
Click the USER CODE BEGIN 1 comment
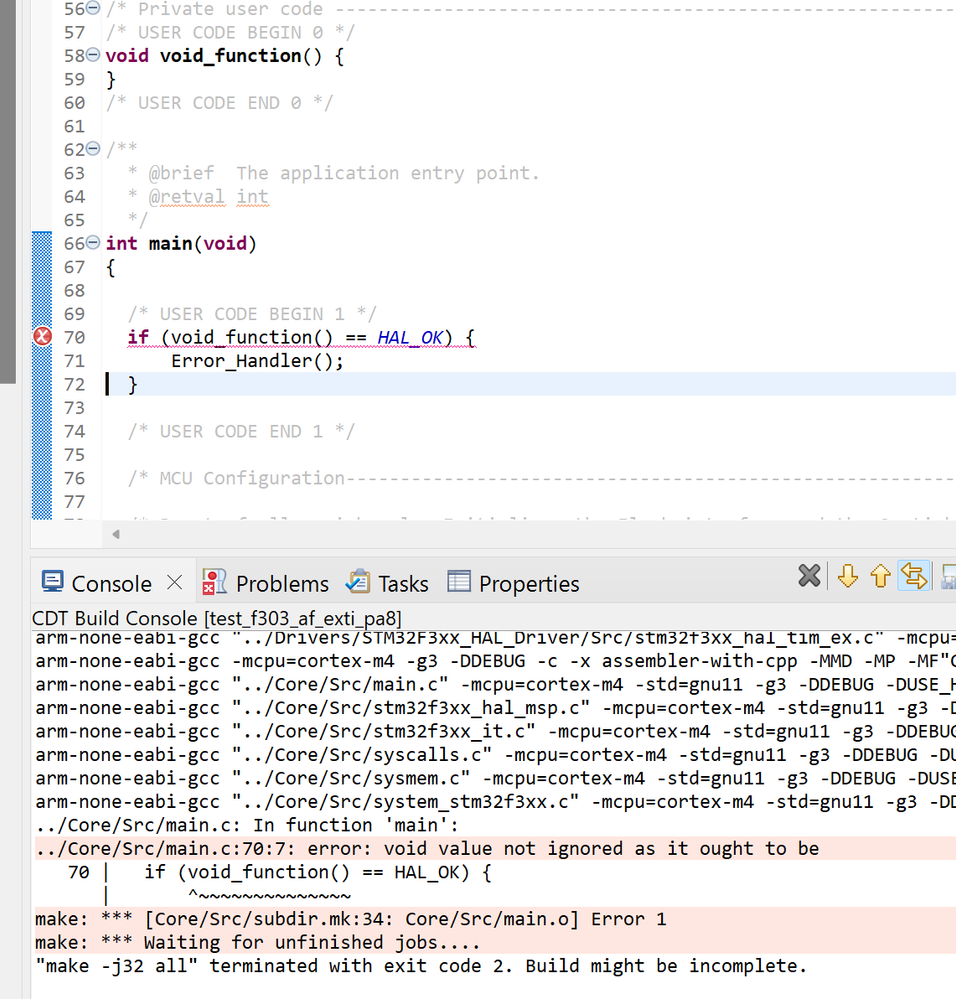pyautogui.click(x=252, y=314)
